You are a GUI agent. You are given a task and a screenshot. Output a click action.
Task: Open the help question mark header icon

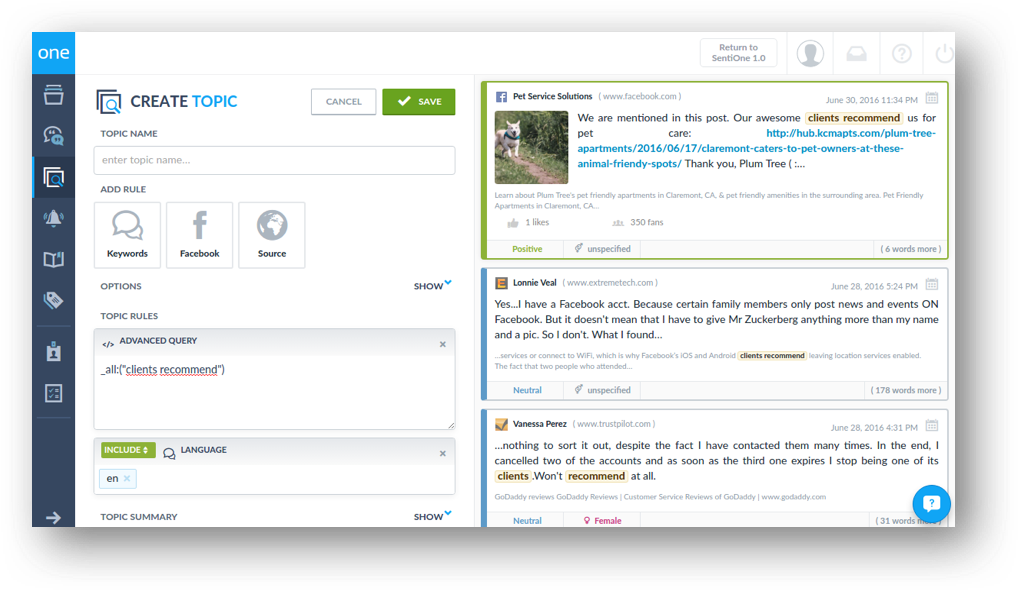pos(902,54)
